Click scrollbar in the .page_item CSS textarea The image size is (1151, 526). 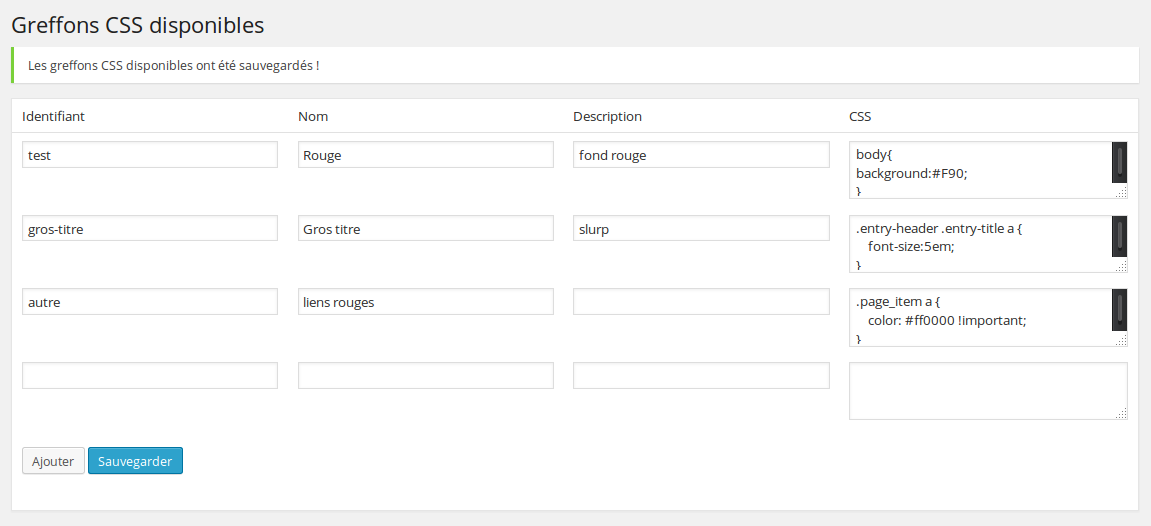pos(1119,309)
